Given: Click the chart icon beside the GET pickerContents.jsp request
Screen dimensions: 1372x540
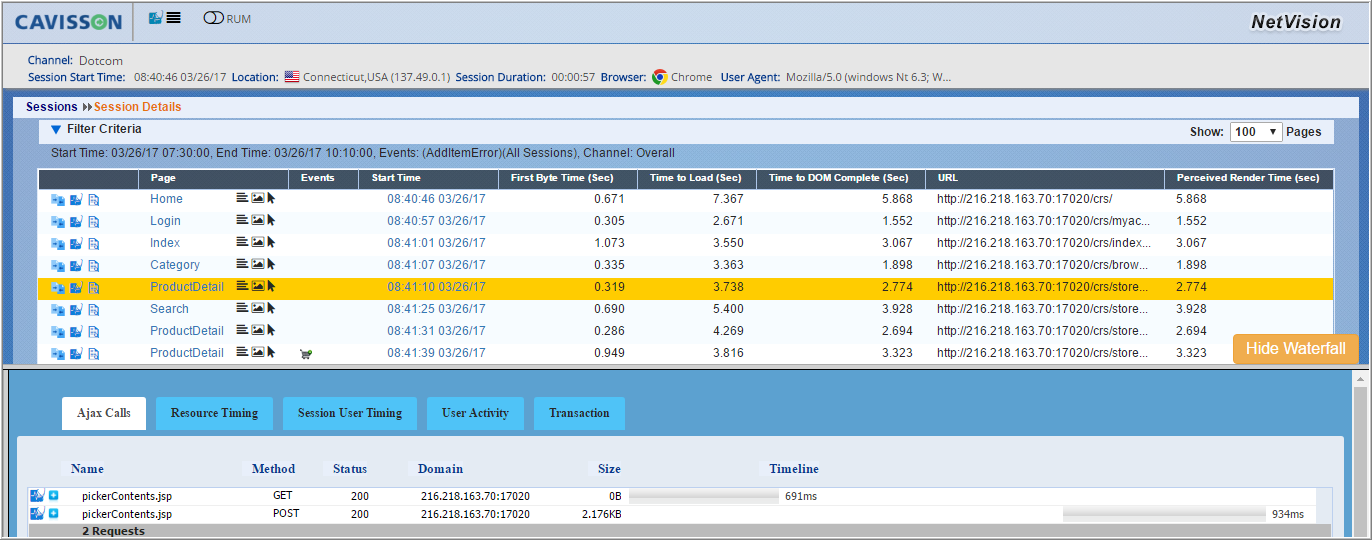Looking at the screenshot, I should click(x=37, y=495).
